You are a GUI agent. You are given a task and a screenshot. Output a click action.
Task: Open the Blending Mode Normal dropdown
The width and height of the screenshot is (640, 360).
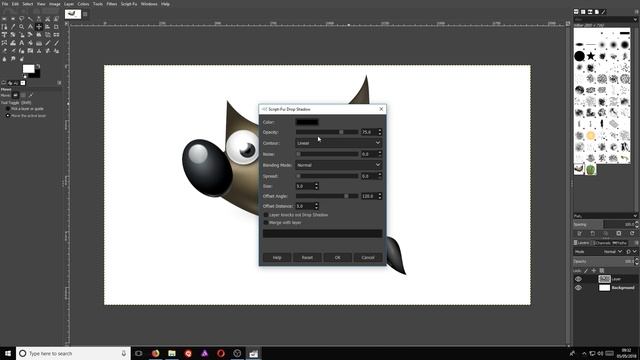point(338,165)
